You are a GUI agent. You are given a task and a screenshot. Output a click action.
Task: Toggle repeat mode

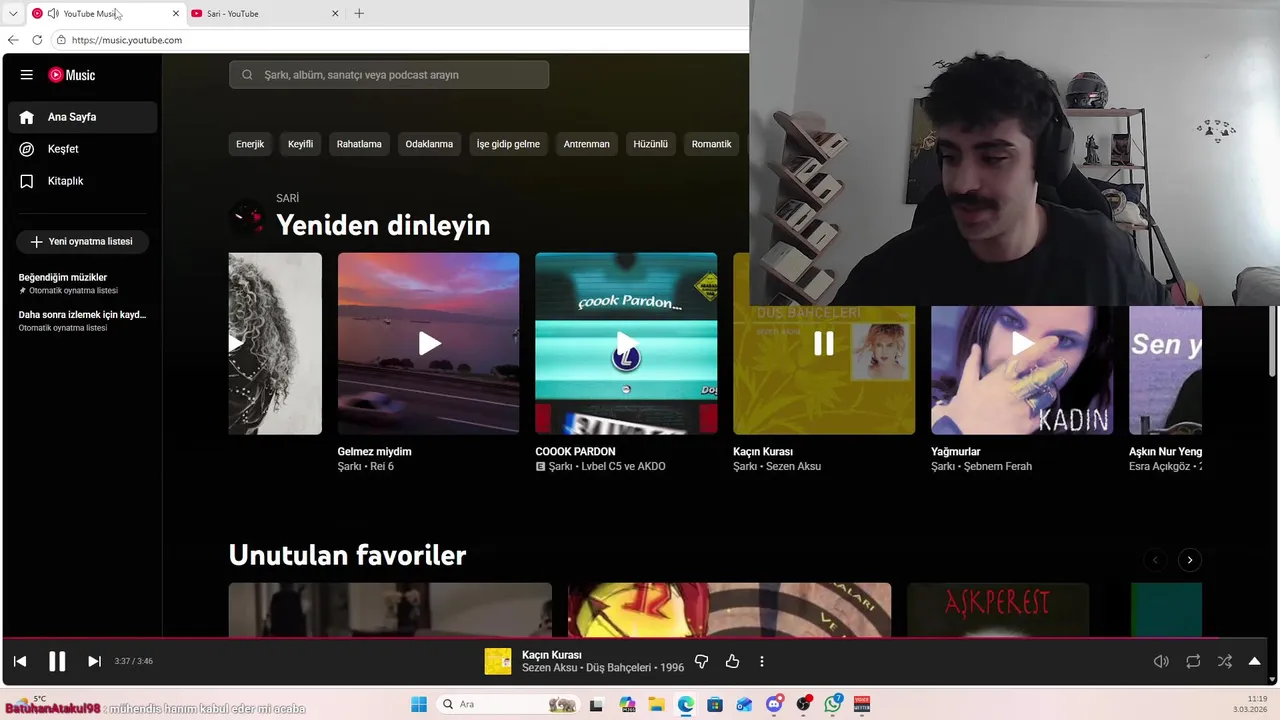point(1193,661)
